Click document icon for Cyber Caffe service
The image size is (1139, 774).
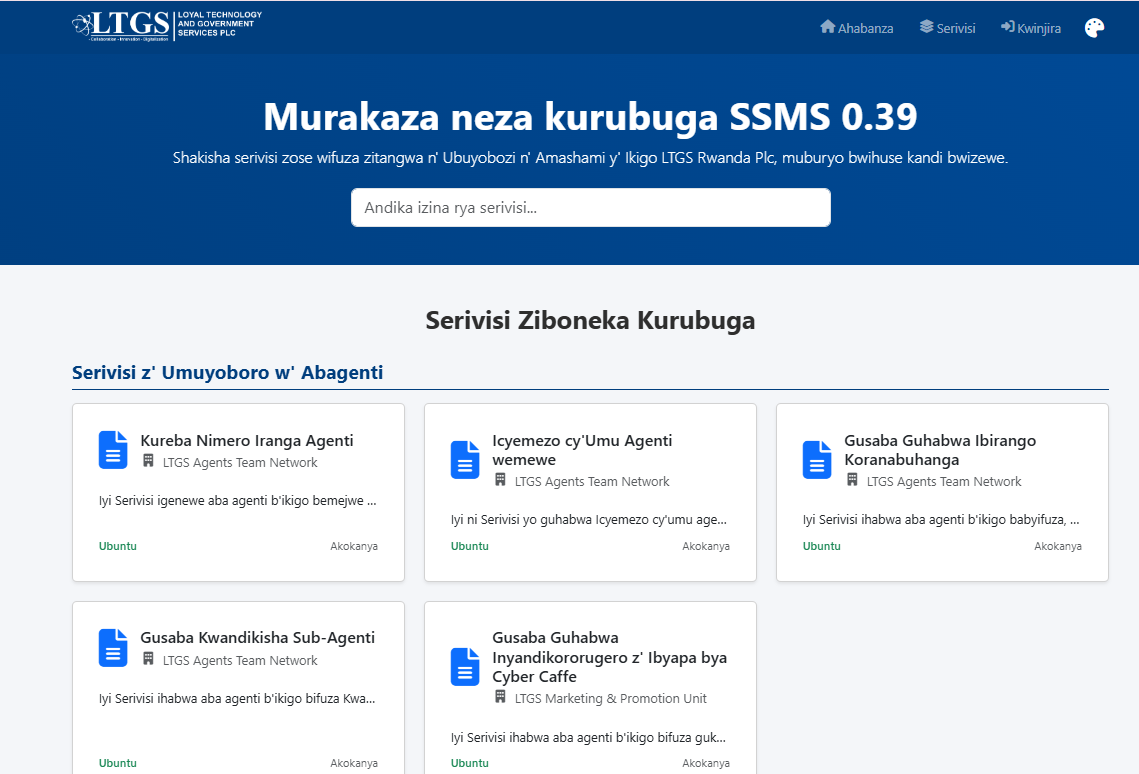(465, 667)
